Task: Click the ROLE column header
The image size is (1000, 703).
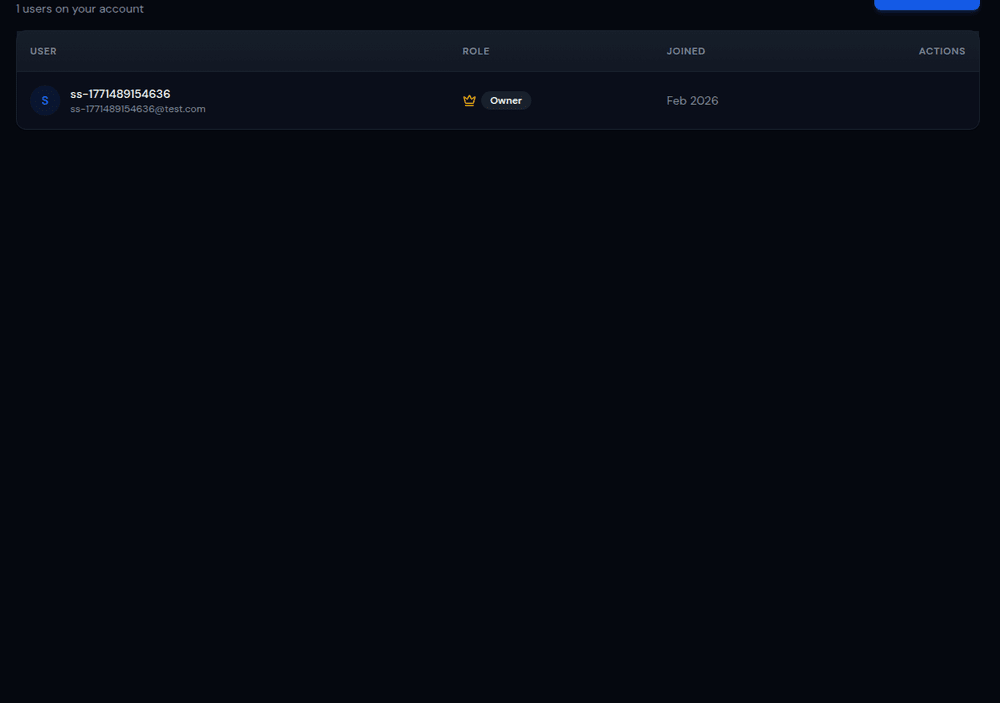Action: (476, 51)
